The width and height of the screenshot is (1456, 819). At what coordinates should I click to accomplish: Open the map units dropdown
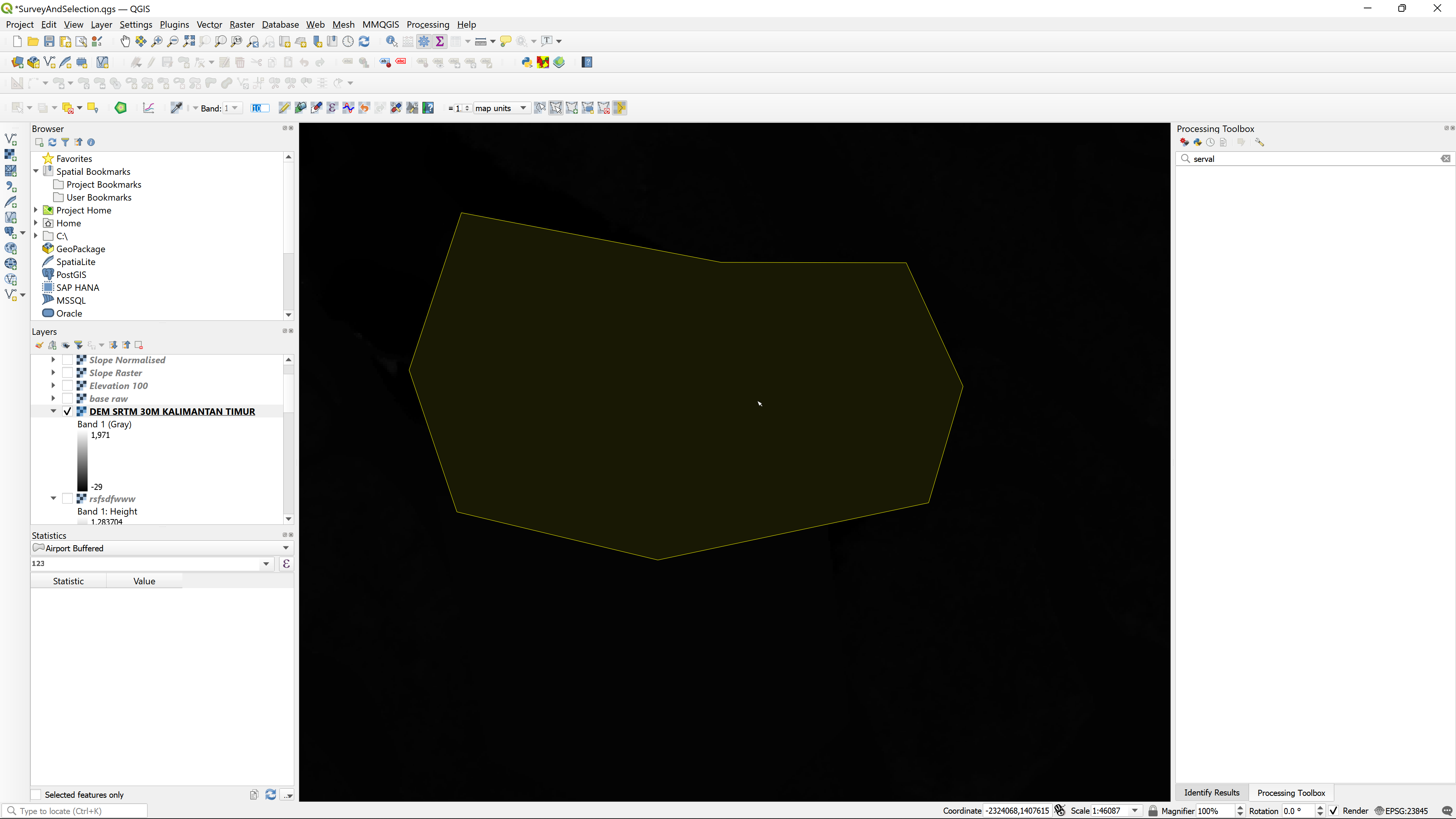(x=523, y=108)
